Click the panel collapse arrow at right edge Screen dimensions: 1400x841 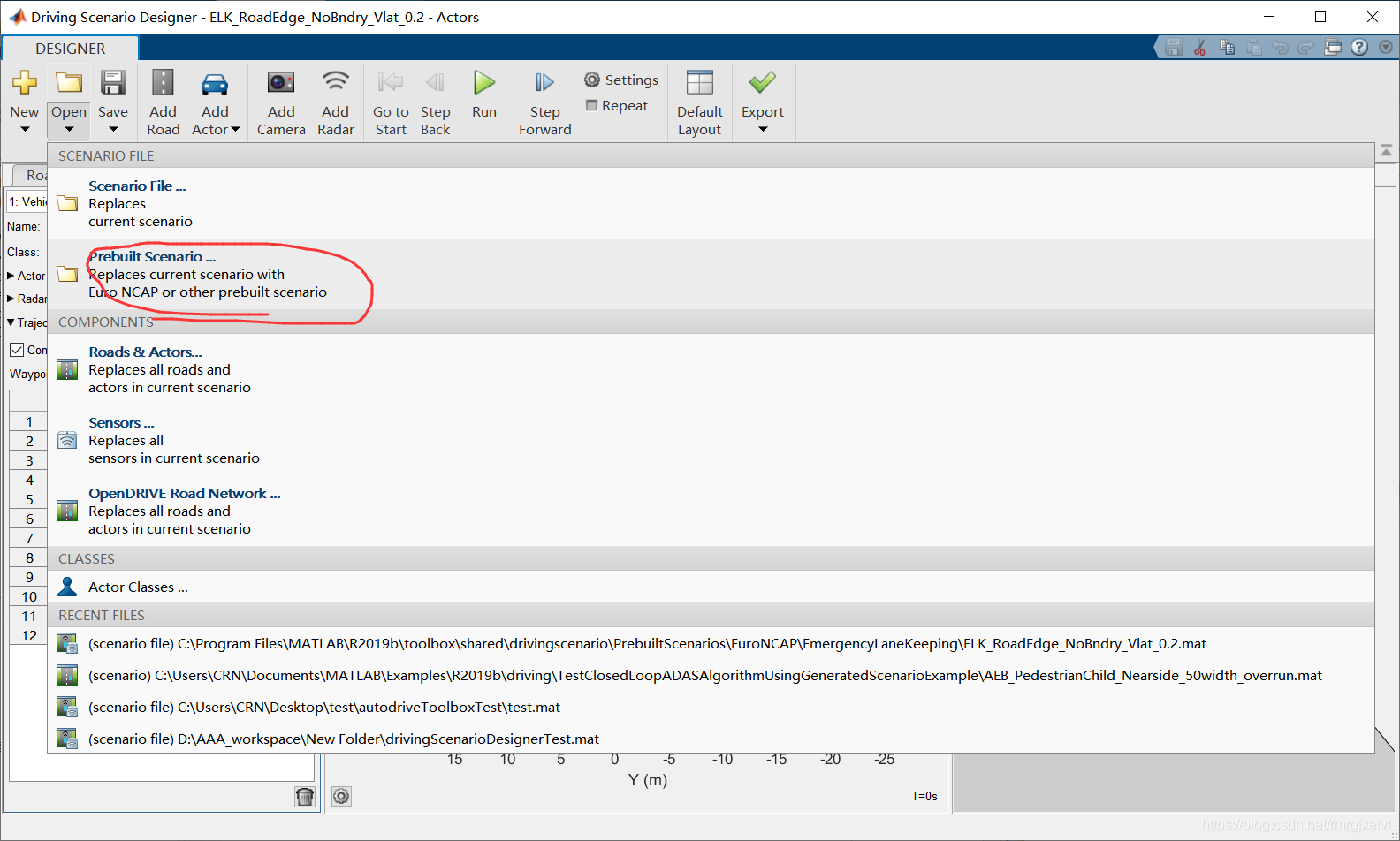(1387, 152)
